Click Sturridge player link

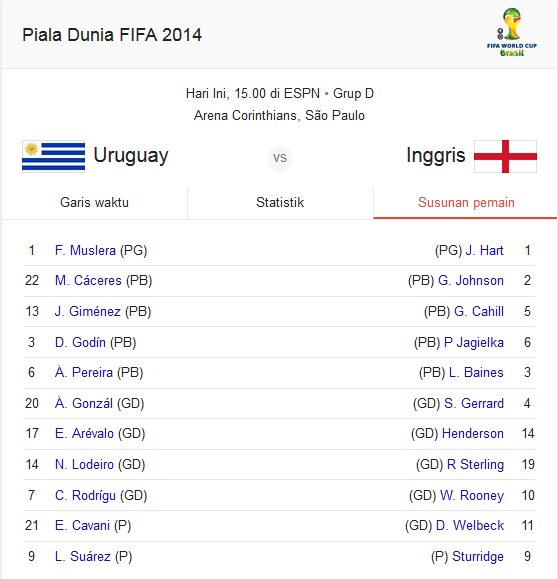(x=478, y=556)
